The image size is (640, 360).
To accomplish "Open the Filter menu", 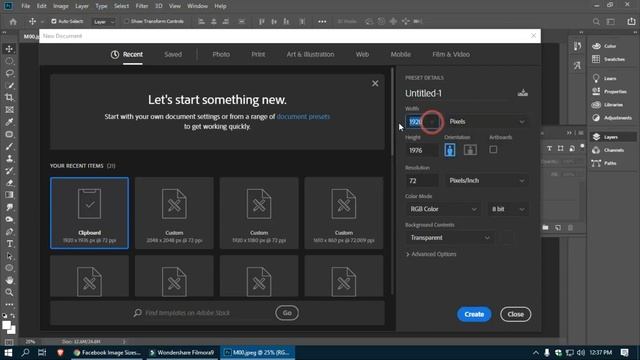I will (x=142, y=6).
